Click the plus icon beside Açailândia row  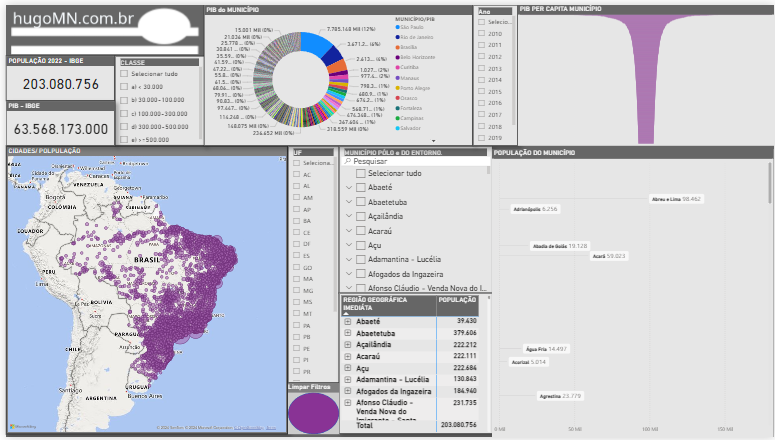coord(348,344)
